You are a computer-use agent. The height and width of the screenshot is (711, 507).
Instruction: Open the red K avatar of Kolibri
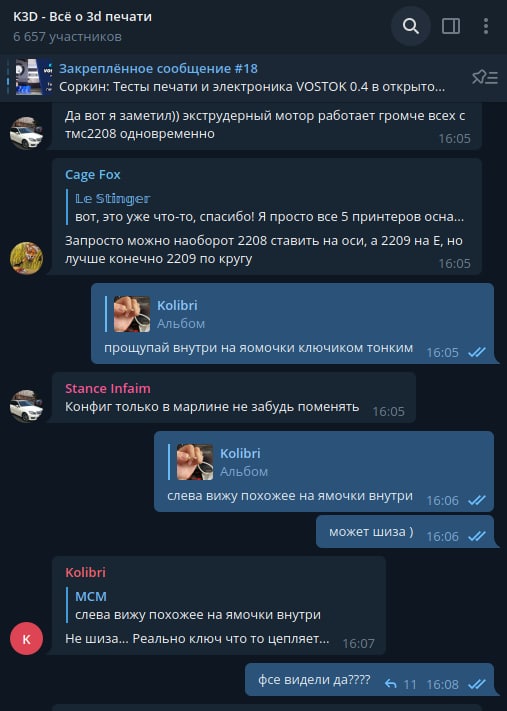(26, 638)
